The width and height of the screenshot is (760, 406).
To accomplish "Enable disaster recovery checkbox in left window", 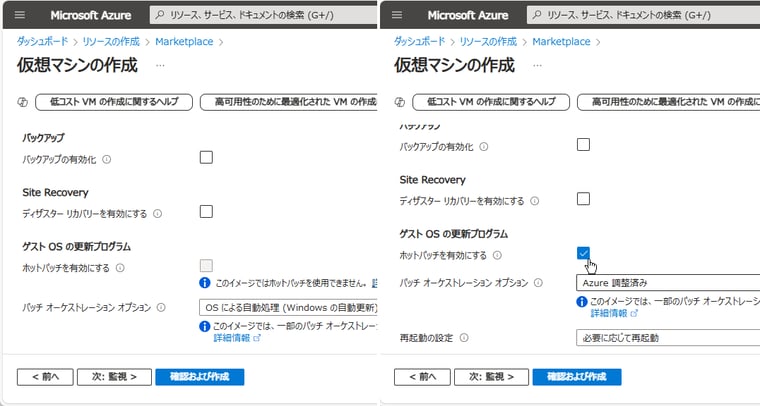I will [206, 212].
